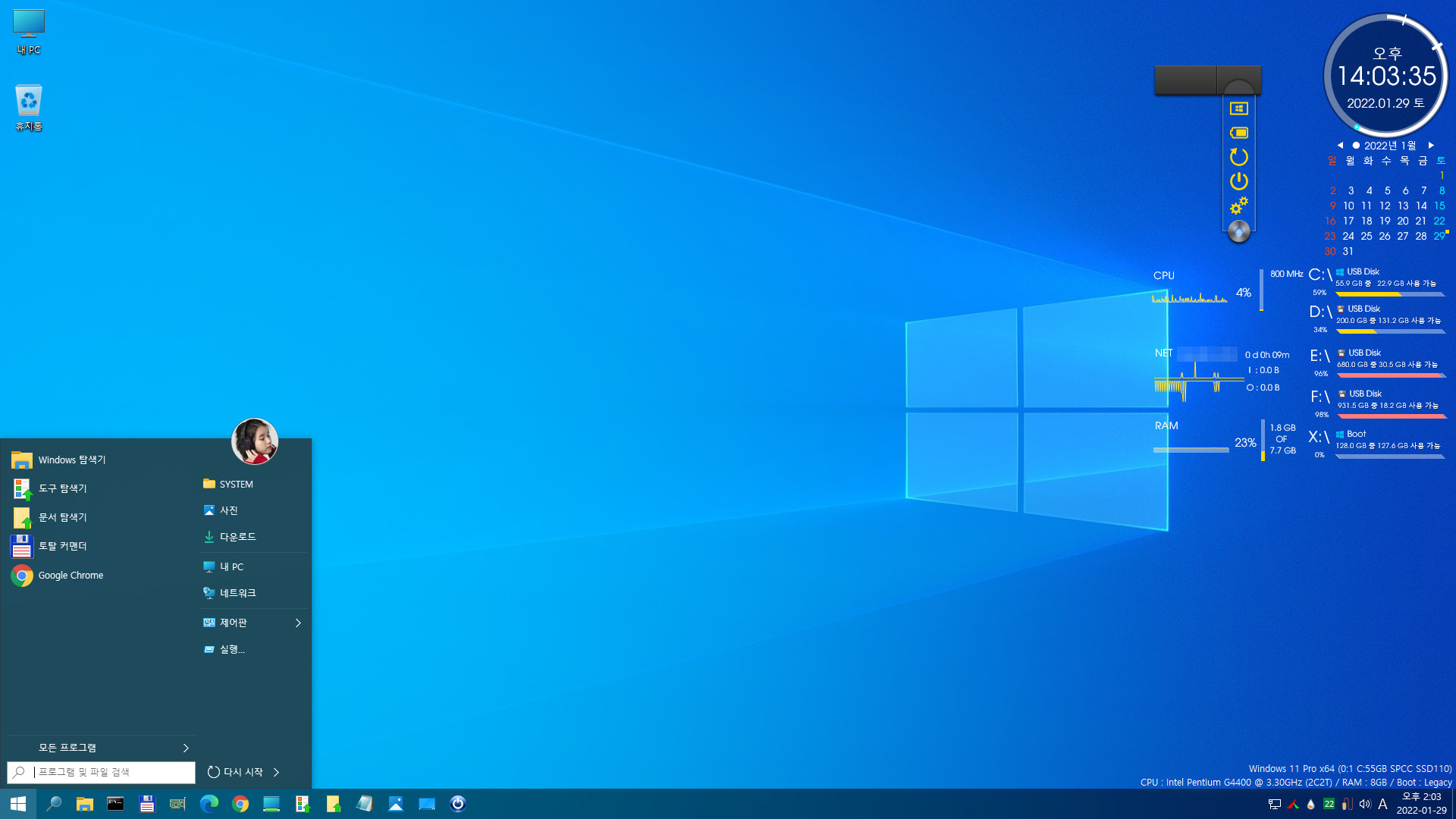Screen dimensions: 1456x819
Task: Open 문서 탐색기 from start menu
Action: [99, 517]
